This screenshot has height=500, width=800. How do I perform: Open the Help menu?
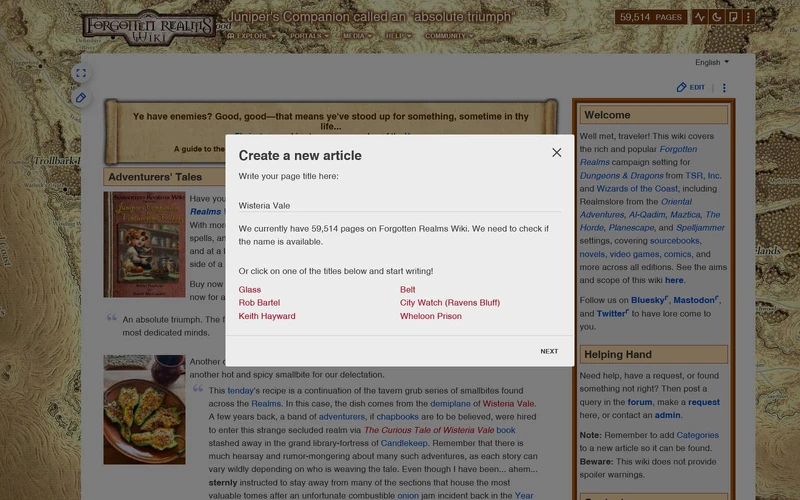click(398, 36)
